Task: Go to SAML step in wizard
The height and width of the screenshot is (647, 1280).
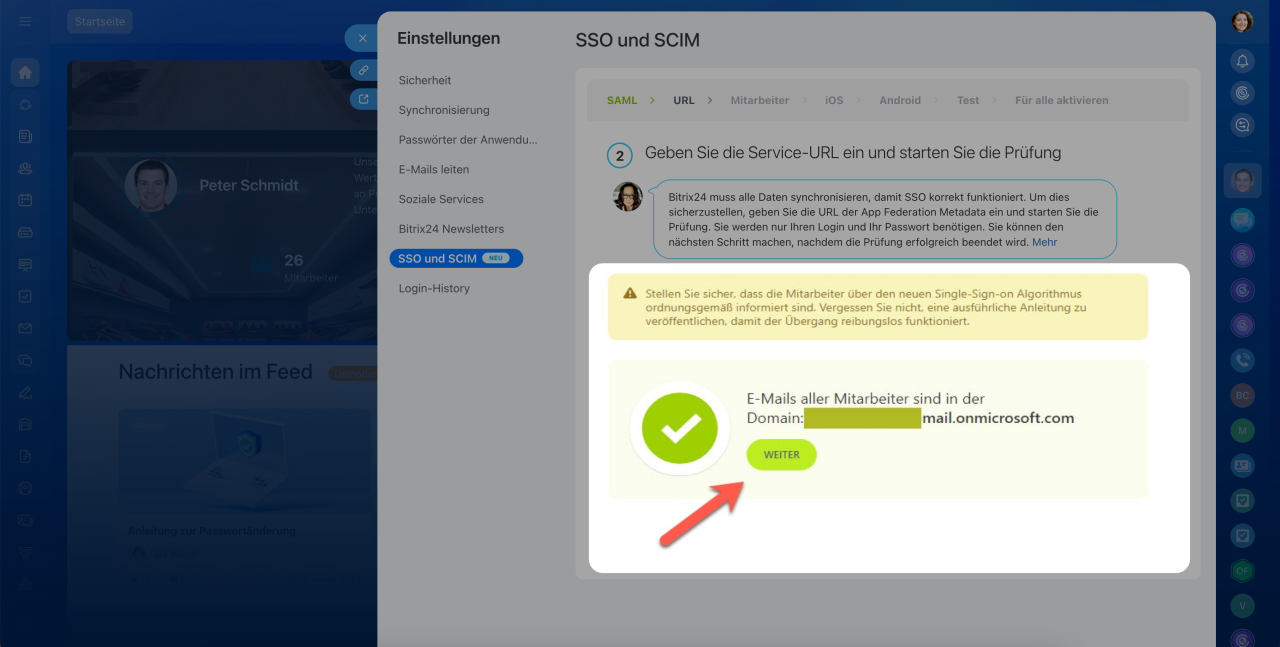Action: click(x=622, y=100)
